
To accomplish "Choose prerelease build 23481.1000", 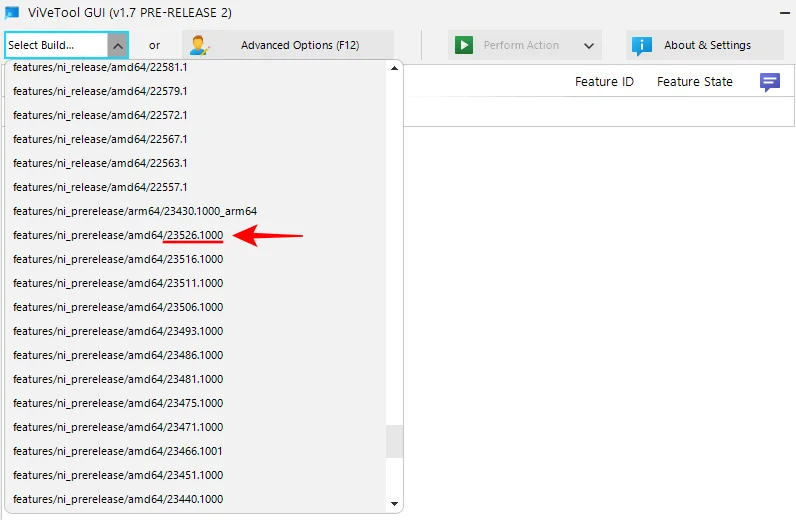I will tap(195, 379).
